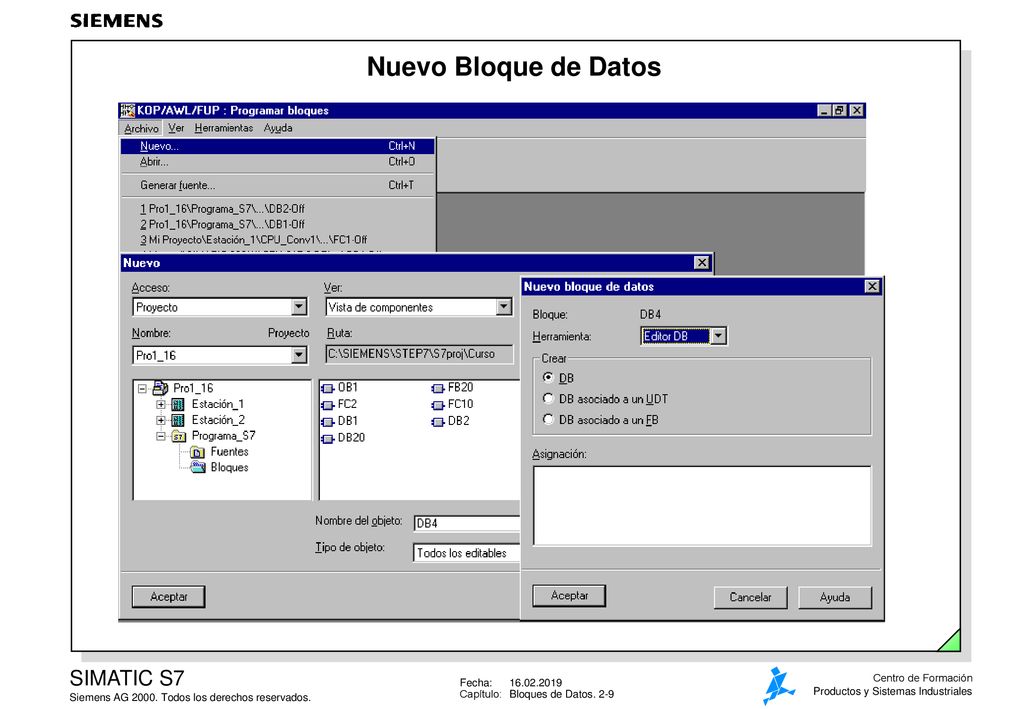Viewport: 1024px width, 709px height.
Task: Select DB asociado a un FB option
Action: [x=548, y=419]
